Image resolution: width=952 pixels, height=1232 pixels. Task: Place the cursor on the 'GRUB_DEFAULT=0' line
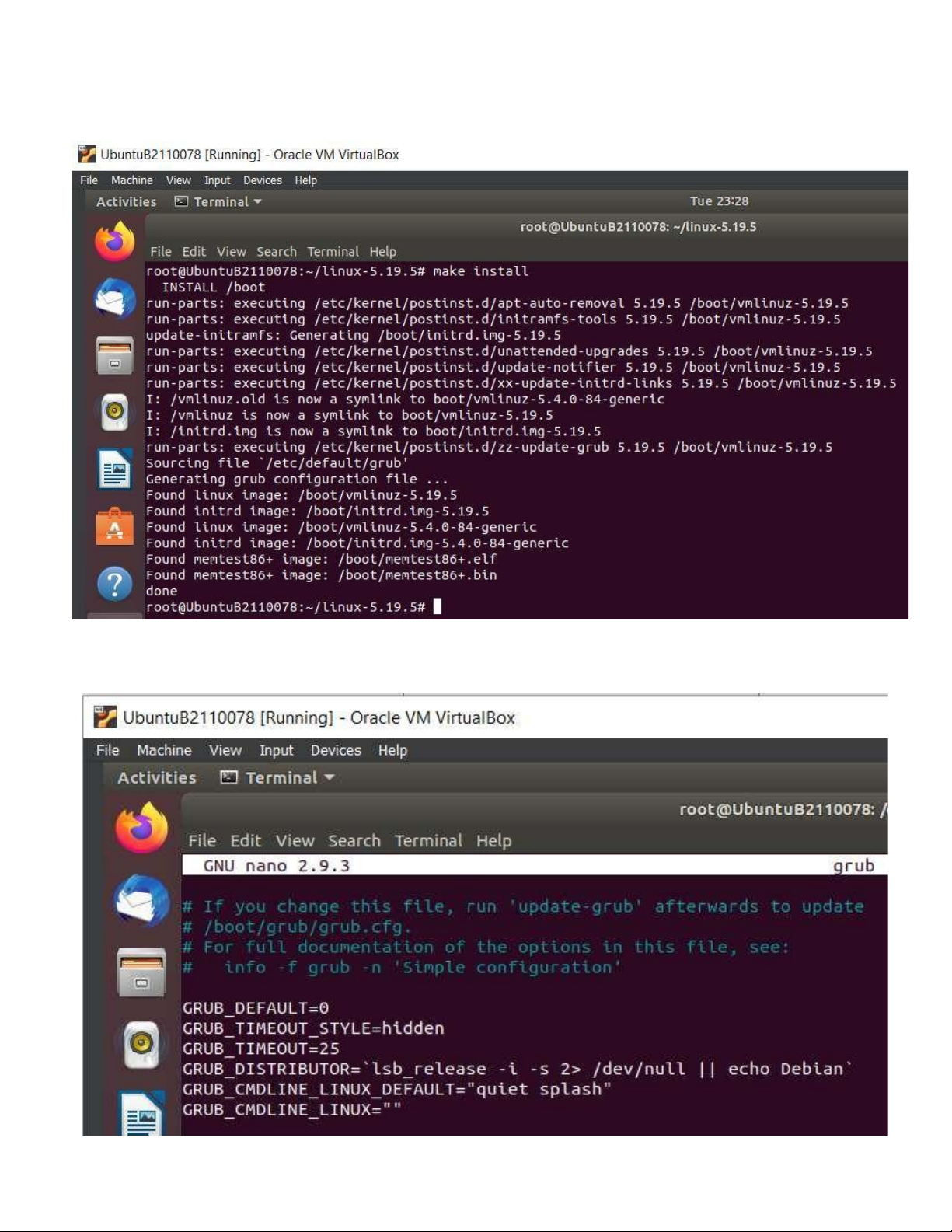click(256, 1008)
